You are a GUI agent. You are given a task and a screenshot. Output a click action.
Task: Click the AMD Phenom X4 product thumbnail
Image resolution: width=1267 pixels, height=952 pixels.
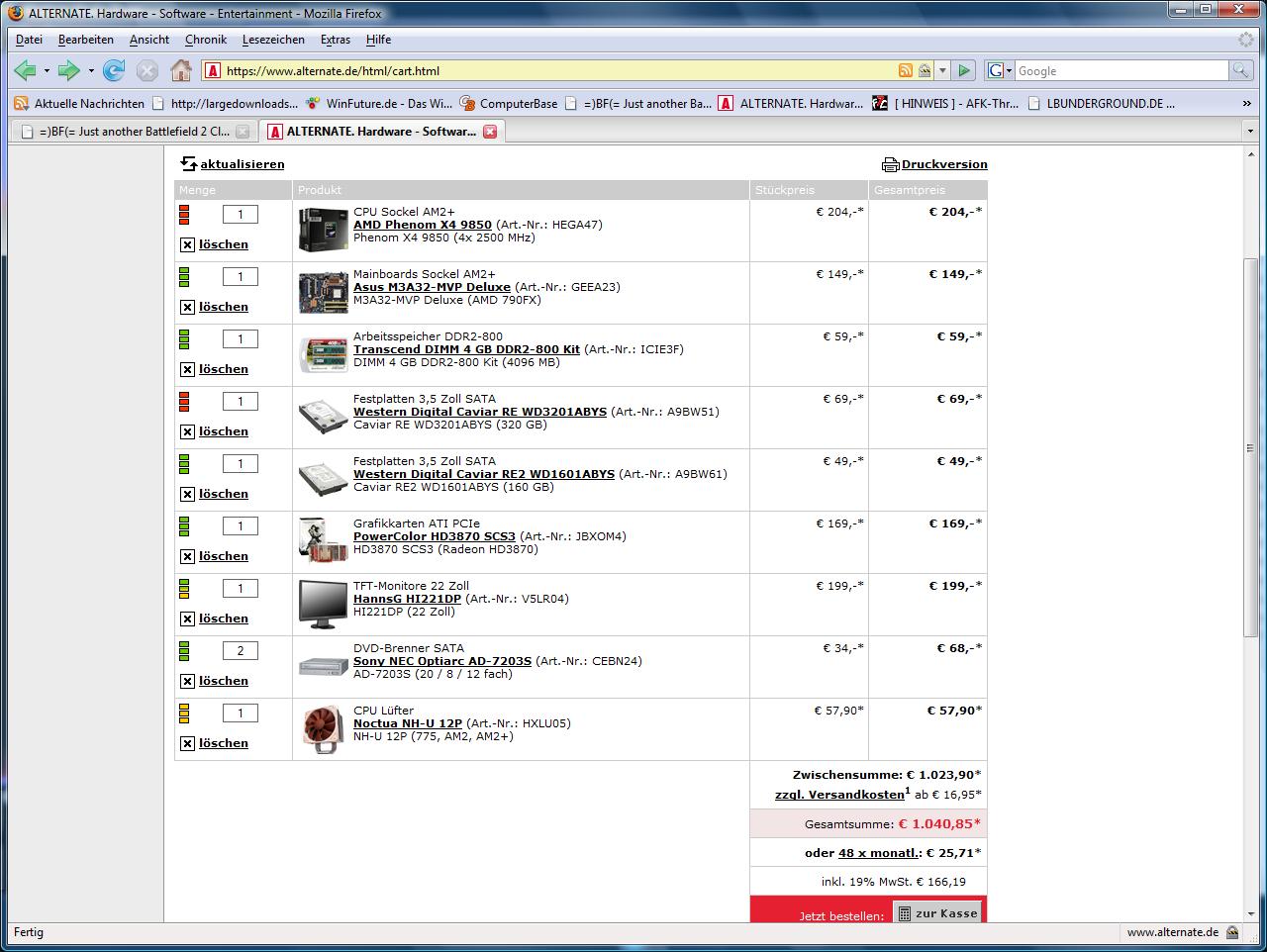pyautogui.click(x=324, y=230)
